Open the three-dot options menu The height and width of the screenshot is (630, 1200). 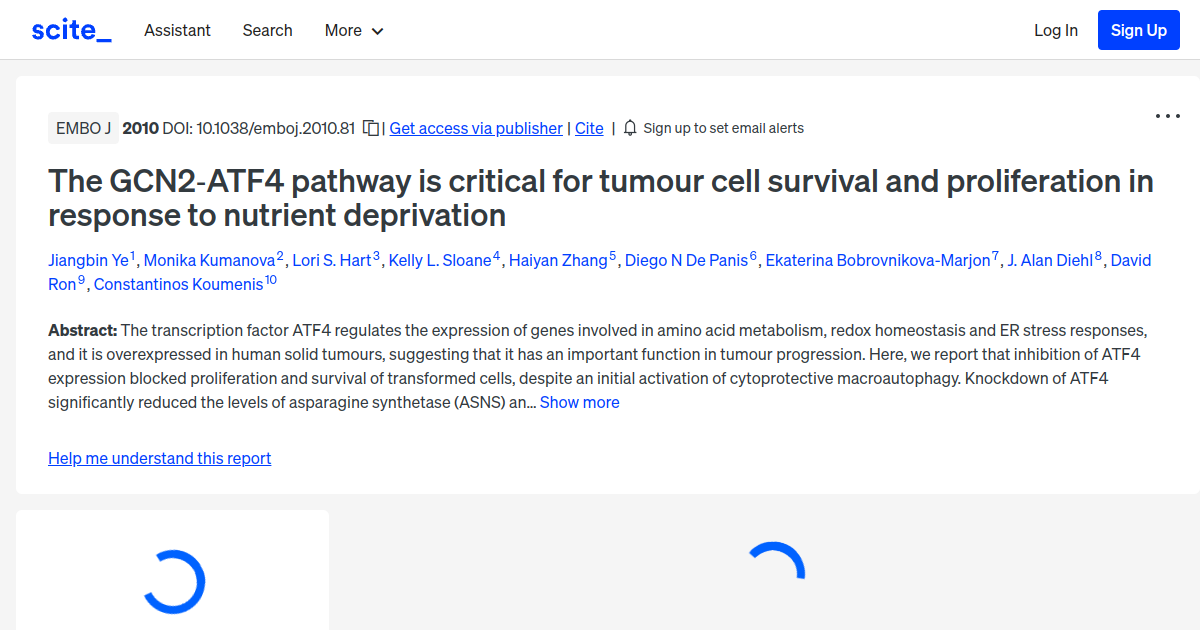[1167, 116]
